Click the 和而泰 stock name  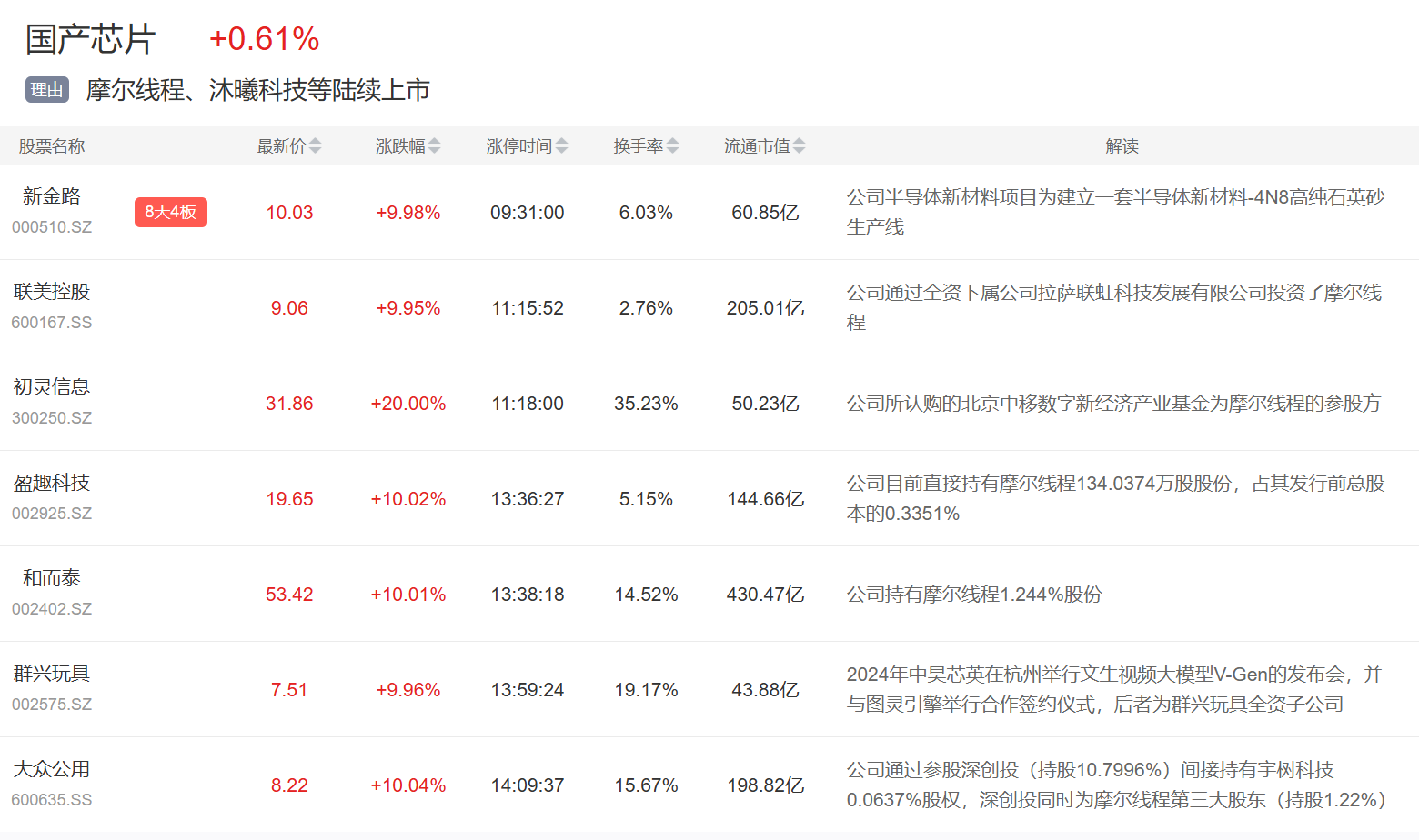(x=52, y=578)
